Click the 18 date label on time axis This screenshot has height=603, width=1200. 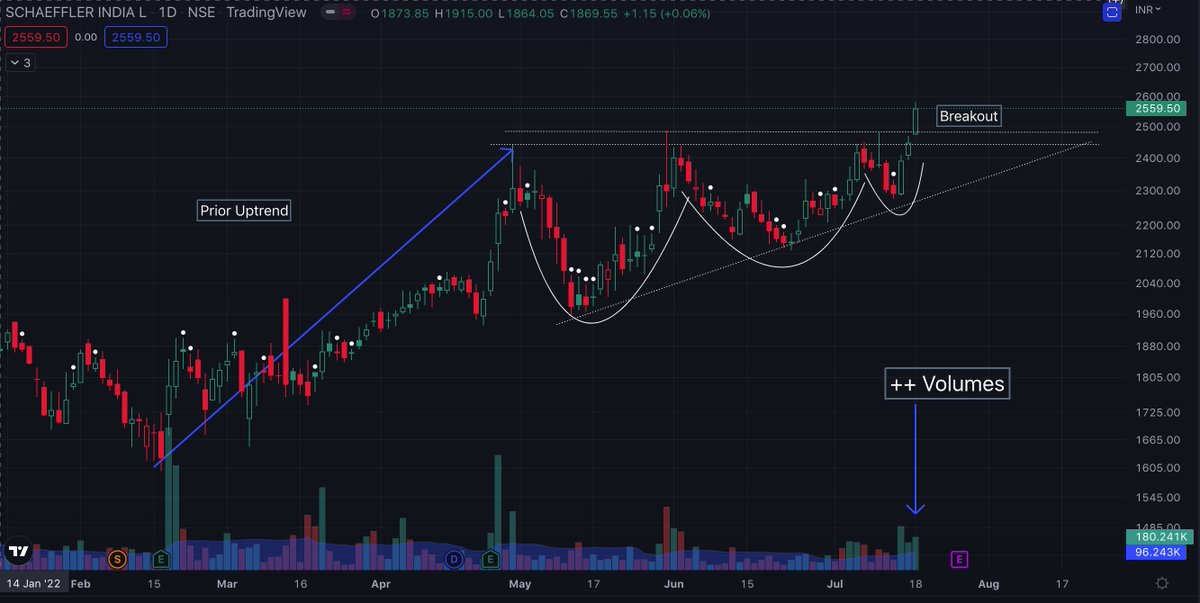pyautogui.click(x=916, y=583)
